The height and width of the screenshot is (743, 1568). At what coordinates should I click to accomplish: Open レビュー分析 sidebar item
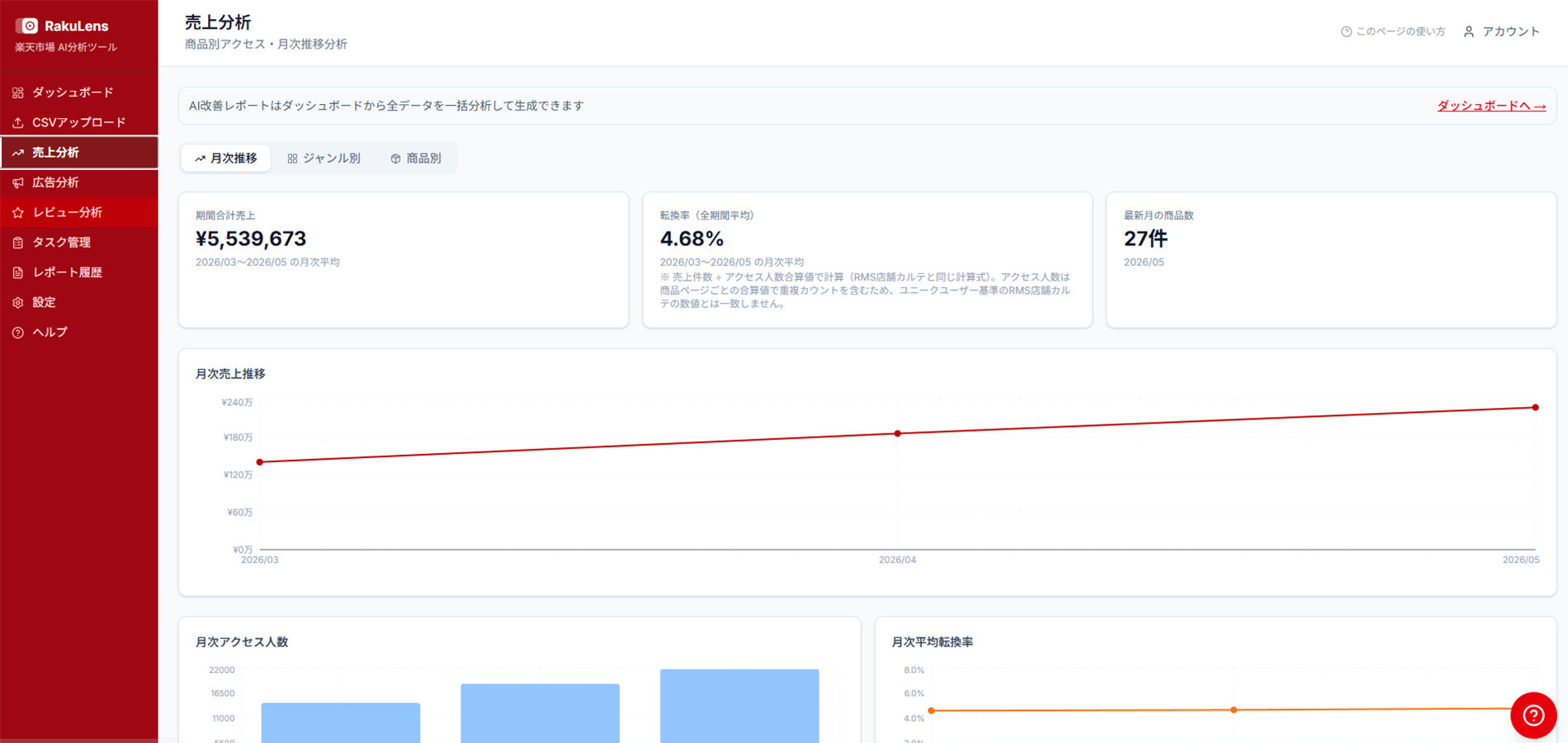click(x=79, y=212)
